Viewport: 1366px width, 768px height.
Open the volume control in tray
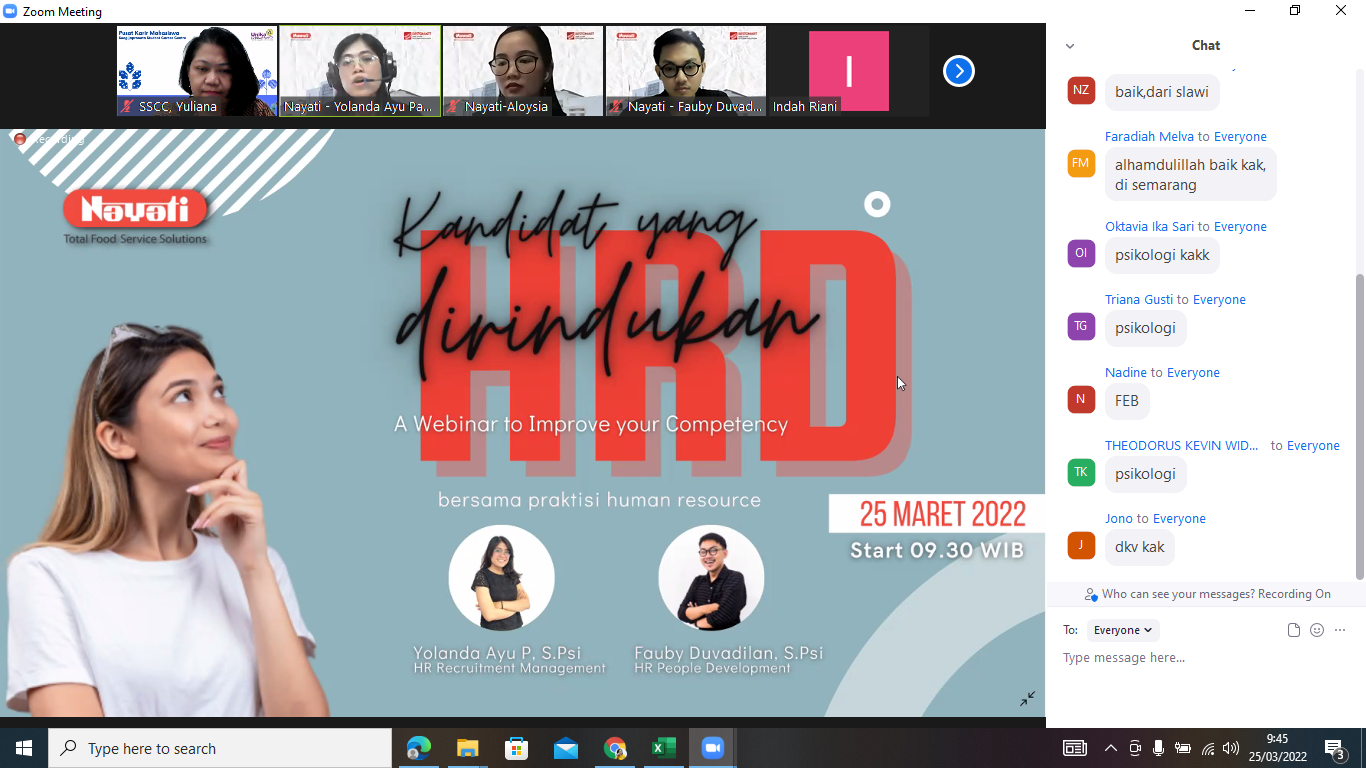tap(1231, 748)
